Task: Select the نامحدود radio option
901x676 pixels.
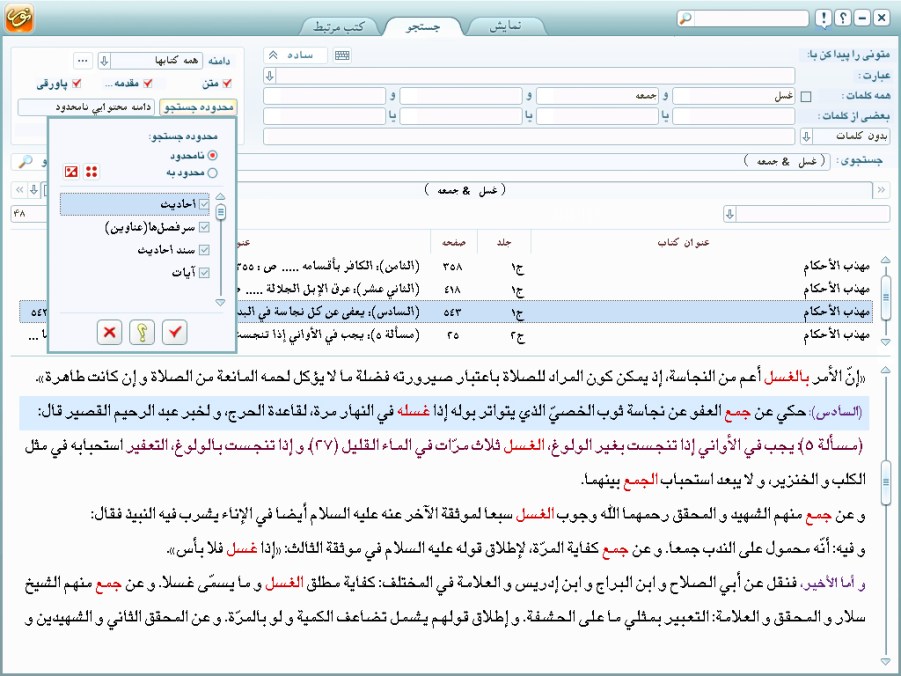Action: coord(213,155)
